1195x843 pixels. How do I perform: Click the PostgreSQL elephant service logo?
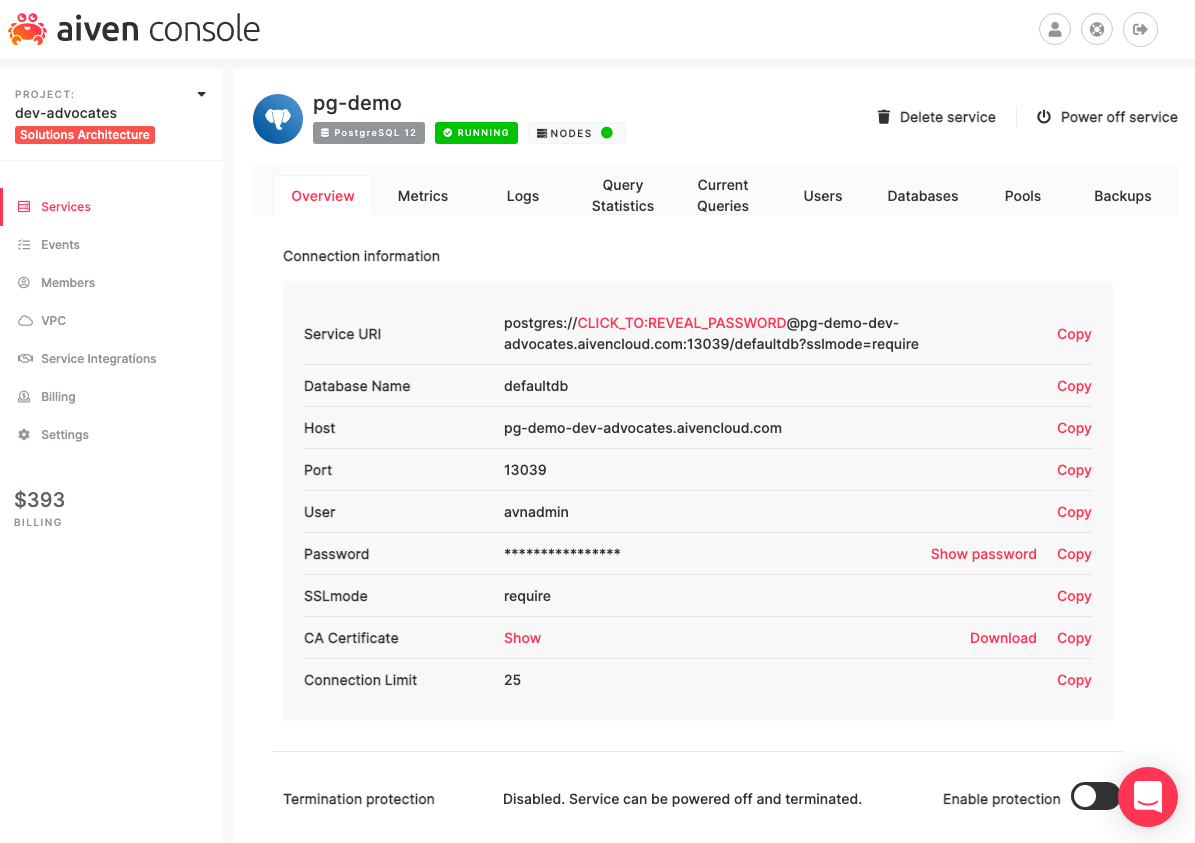278,119
